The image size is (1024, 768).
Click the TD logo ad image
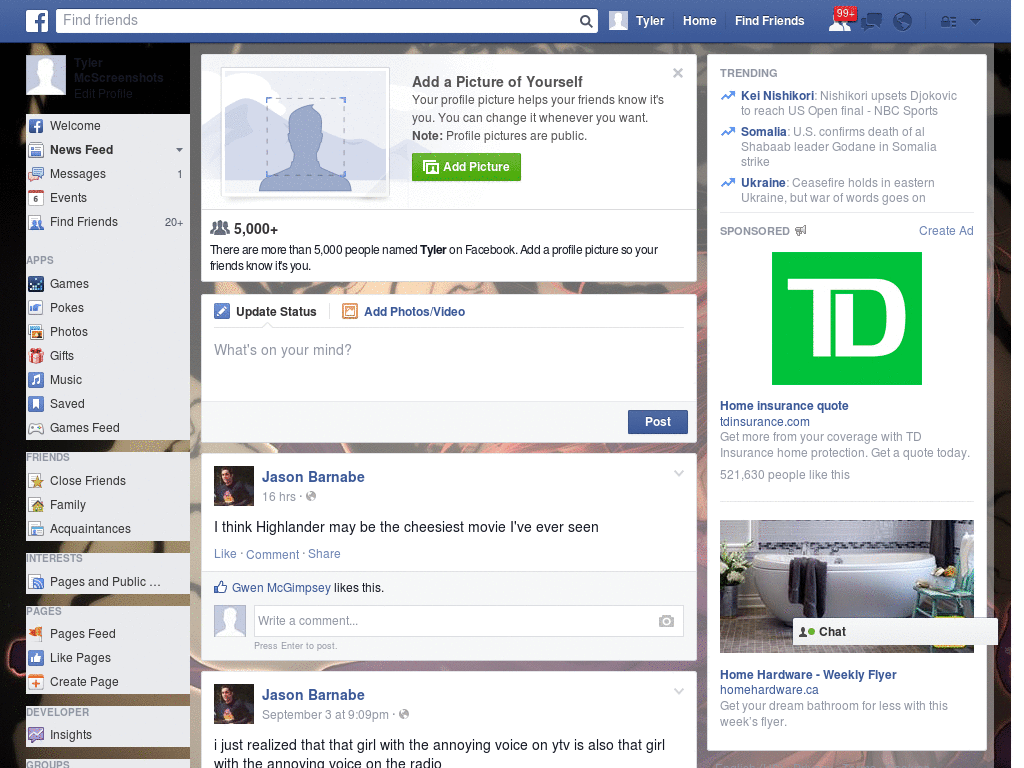tap(846, 319)
